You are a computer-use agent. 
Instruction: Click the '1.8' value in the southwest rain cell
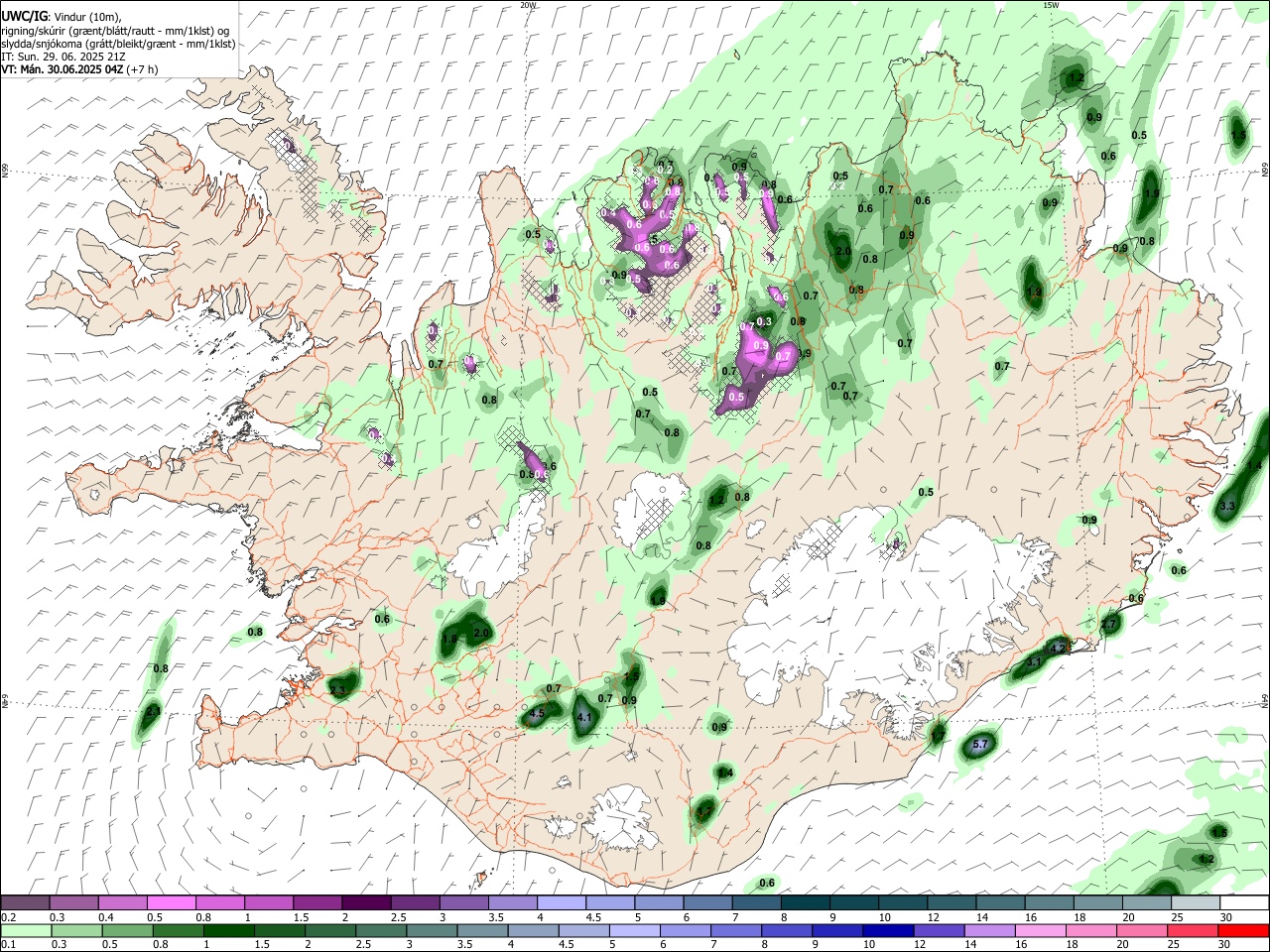[x=448, y=640]
